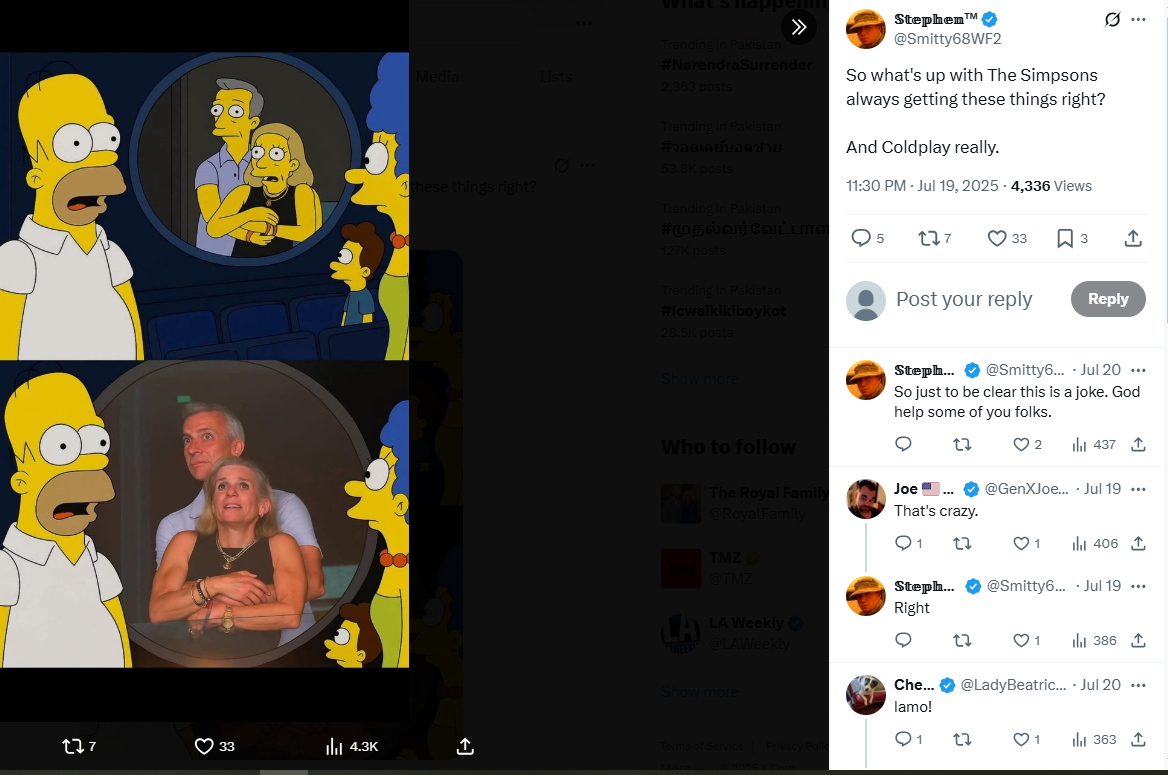Collapse the side panel with double-chevron icon

coord(799,27)
